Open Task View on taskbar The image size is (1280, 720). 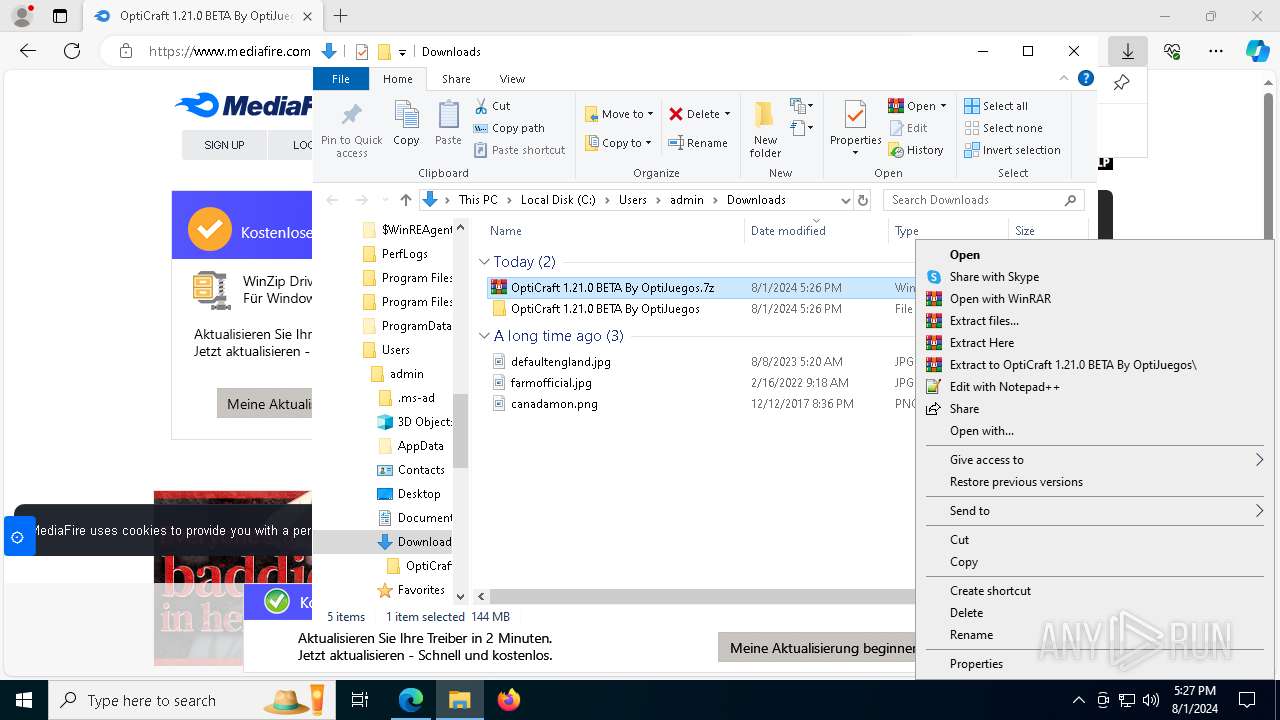[x=360, y=700]
